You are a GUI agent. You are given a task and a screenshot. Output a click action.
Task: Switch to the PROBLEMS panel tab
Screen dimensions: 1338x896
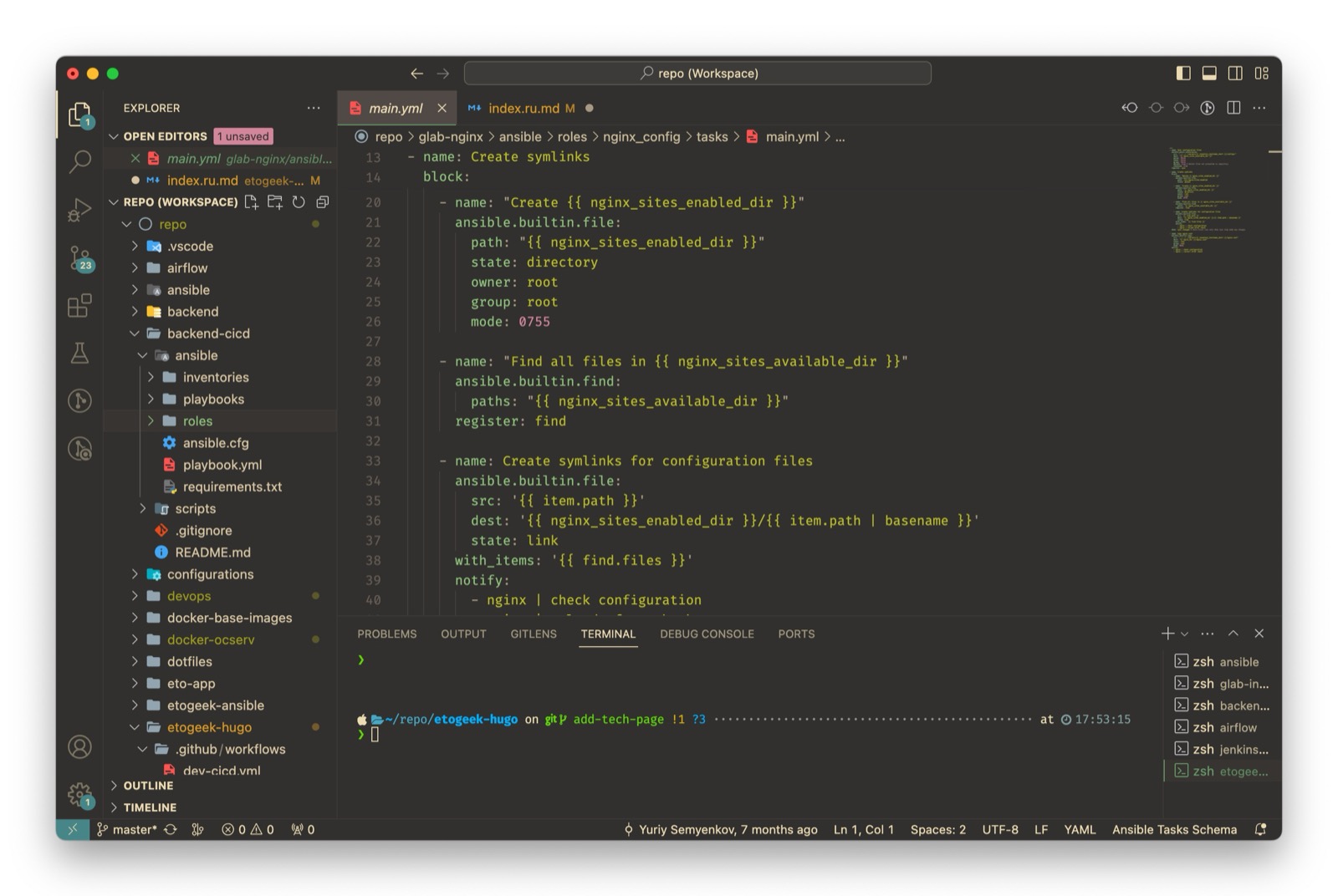pyautogui.click(x=386, y=634)
